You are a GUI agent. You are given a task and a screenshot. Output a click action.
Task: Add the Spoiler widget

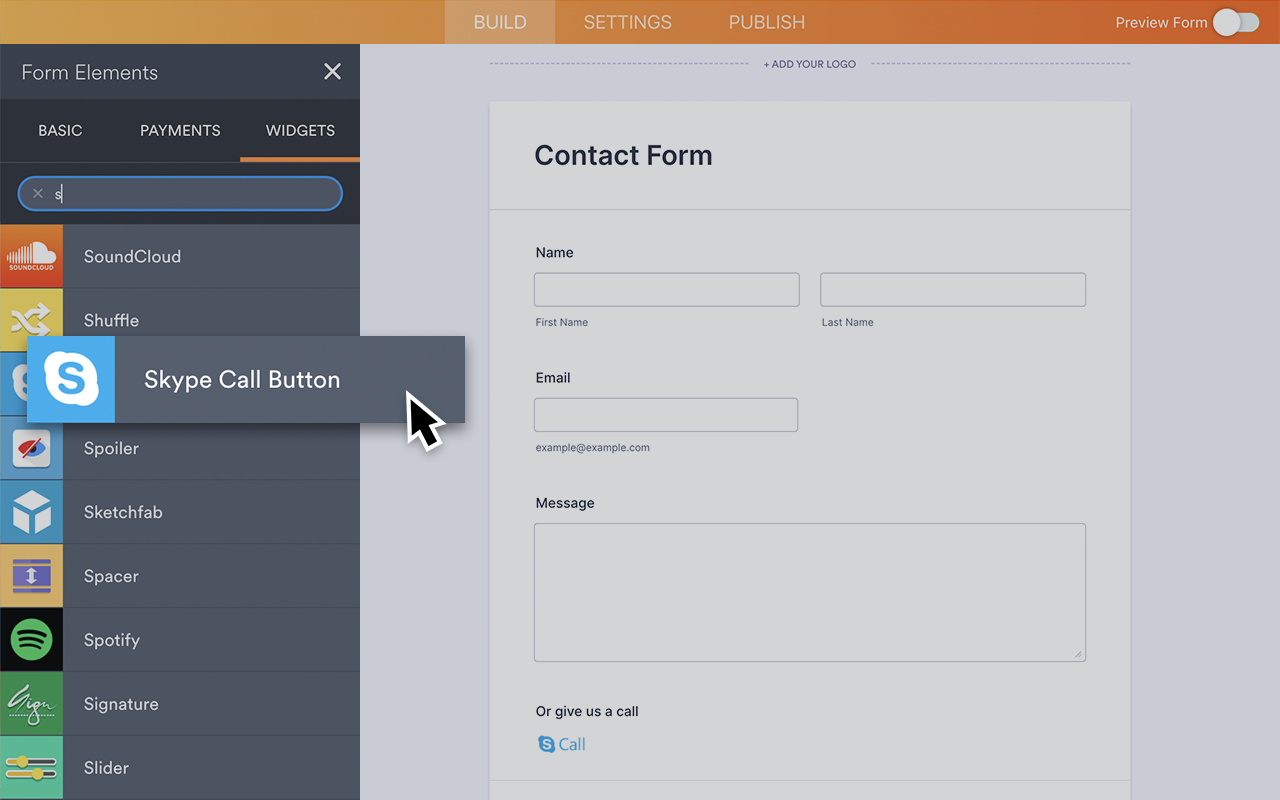point(180,448)
